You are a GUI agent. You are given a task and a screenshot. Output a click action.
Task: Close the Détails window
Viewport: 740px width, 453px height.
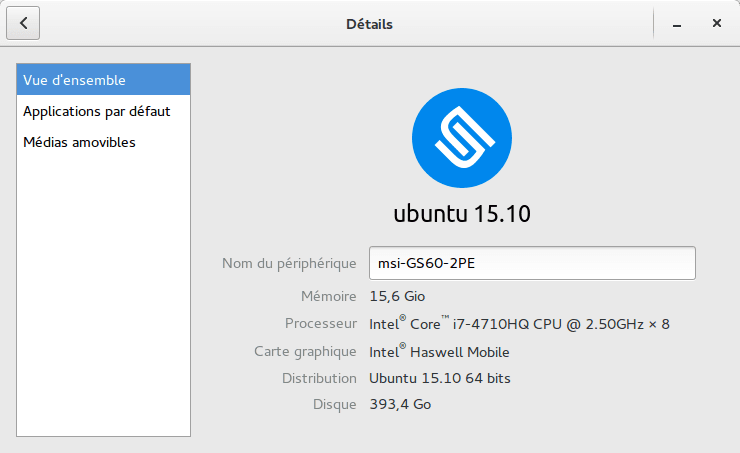click(716, 23)
